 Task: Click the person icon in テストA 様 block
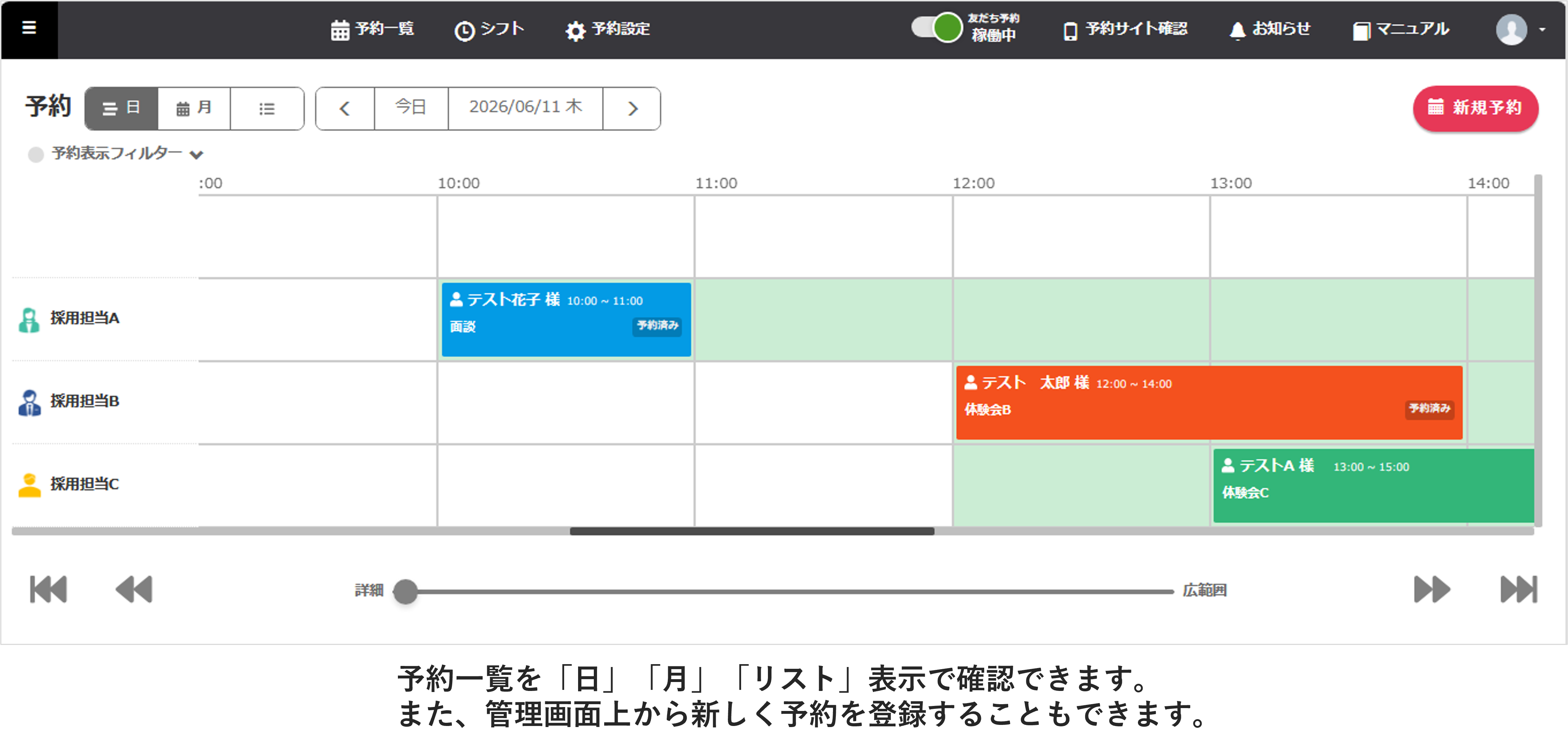[1228, 465]
